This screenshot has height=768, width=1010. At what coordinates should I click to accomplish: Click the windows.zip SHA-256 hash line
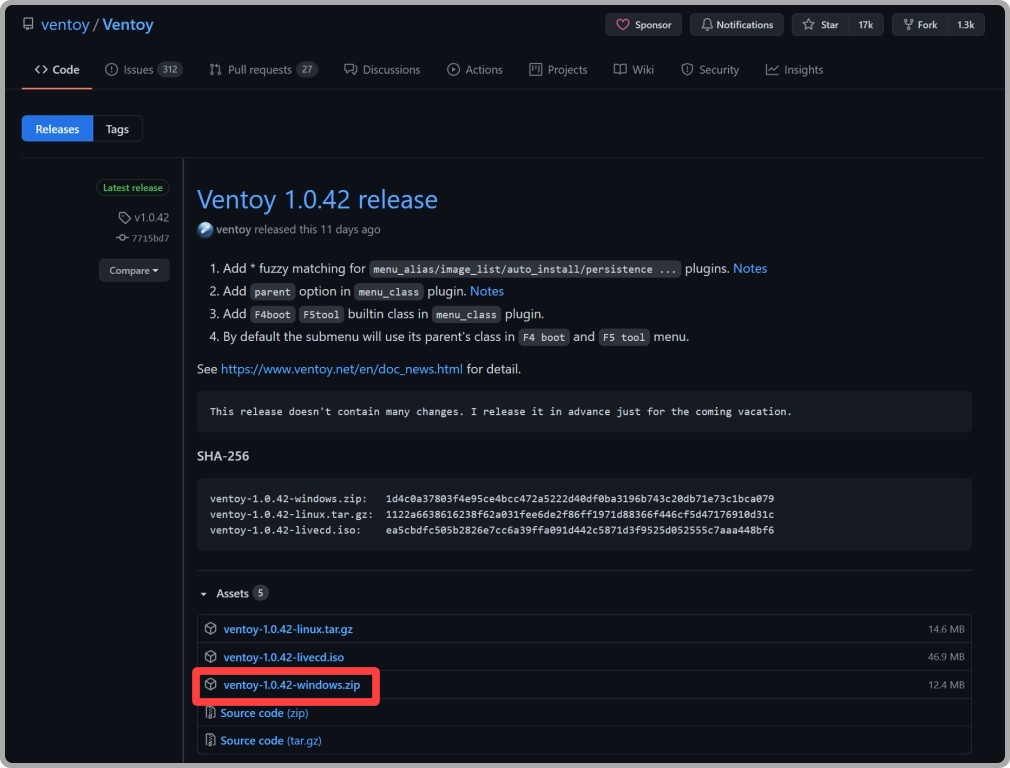pos(492,499)
